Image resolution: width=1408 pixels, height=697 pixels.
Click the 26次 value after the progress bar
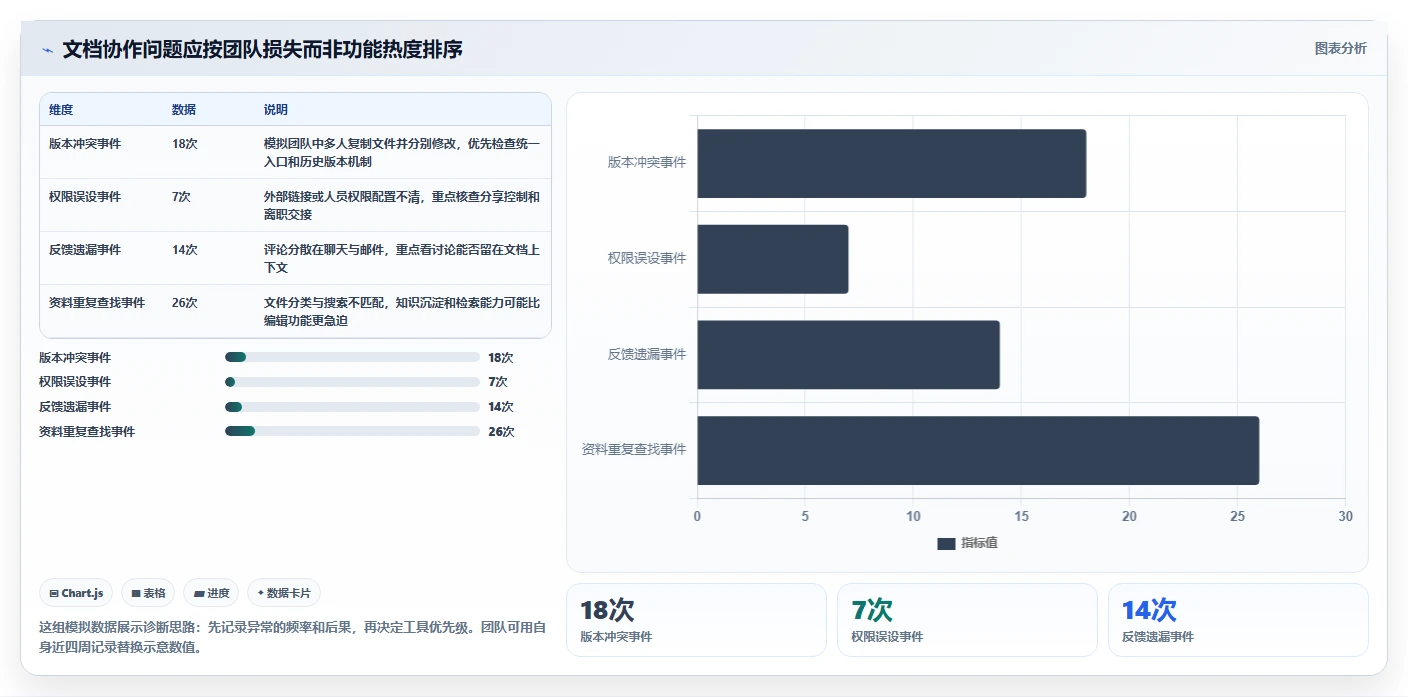tap(501, 431)
